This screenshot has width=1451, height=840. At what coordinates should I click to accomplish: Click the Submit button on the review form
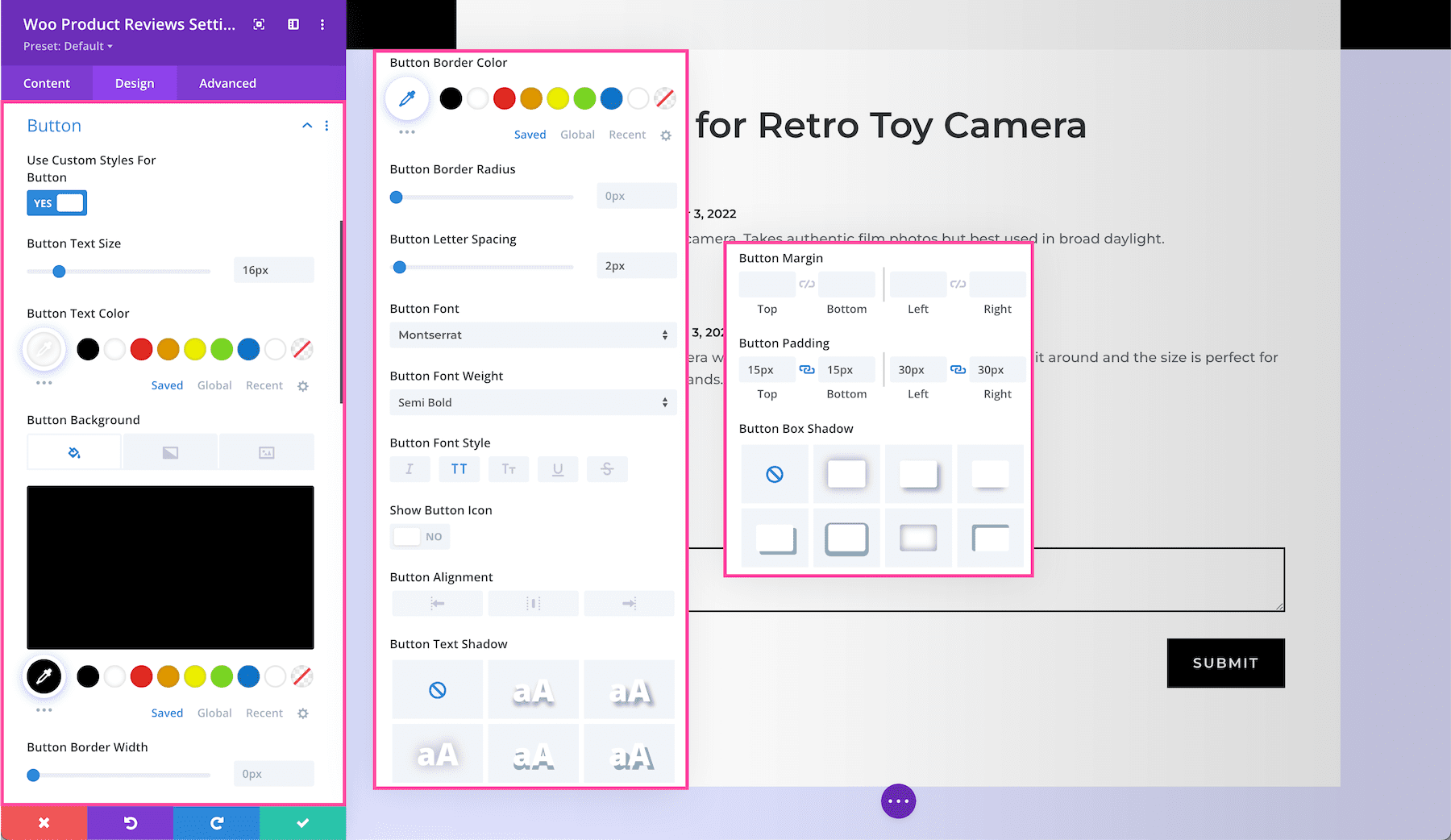pyautogui.click(x=1224, y=663)
